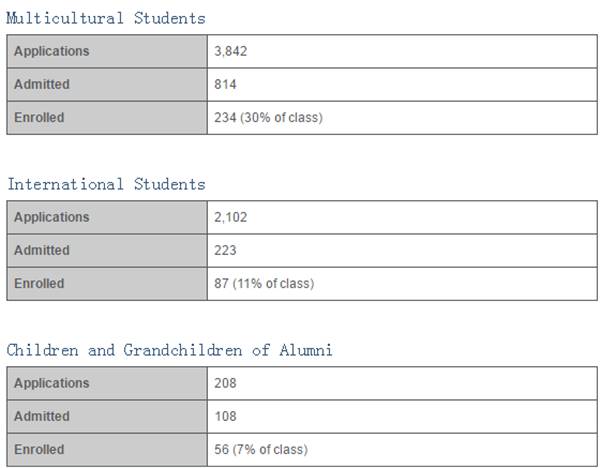Click Enrolled label in Alumni table

[x=39, y=449]
